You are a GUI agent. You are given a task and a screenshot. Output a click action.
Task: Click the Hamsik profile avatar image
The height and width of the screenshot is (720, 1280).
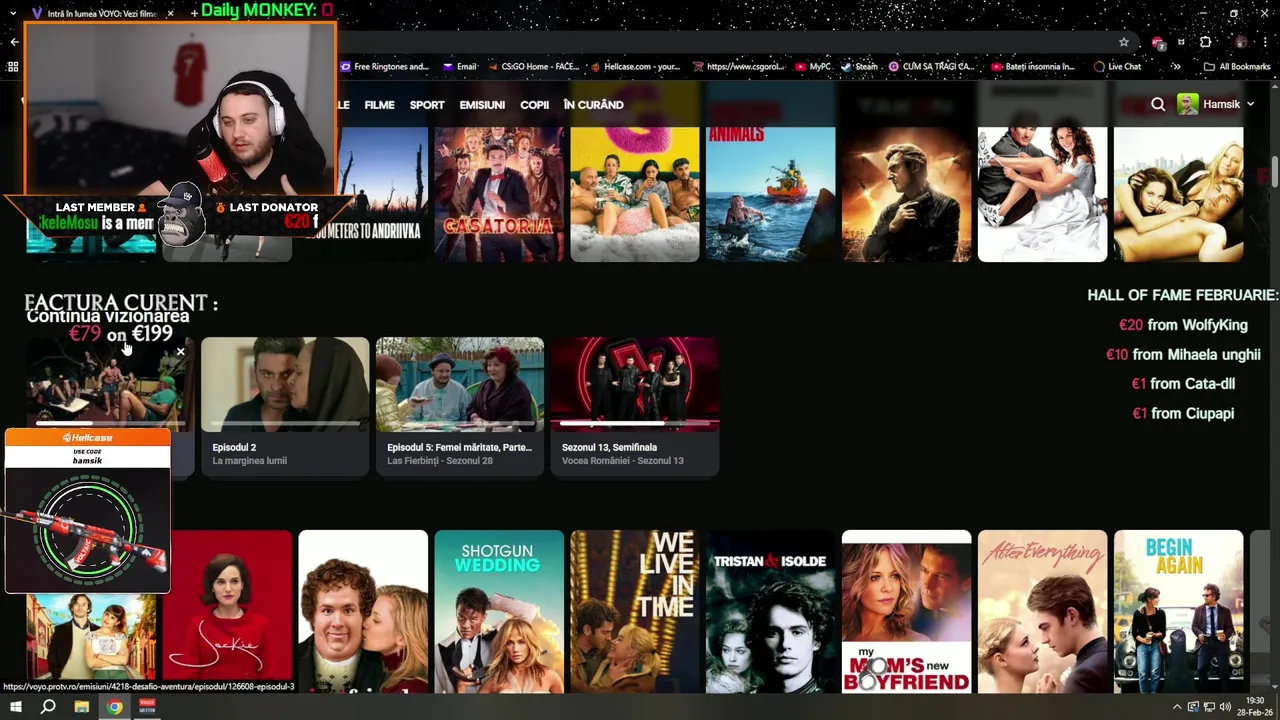(1188, 104)
